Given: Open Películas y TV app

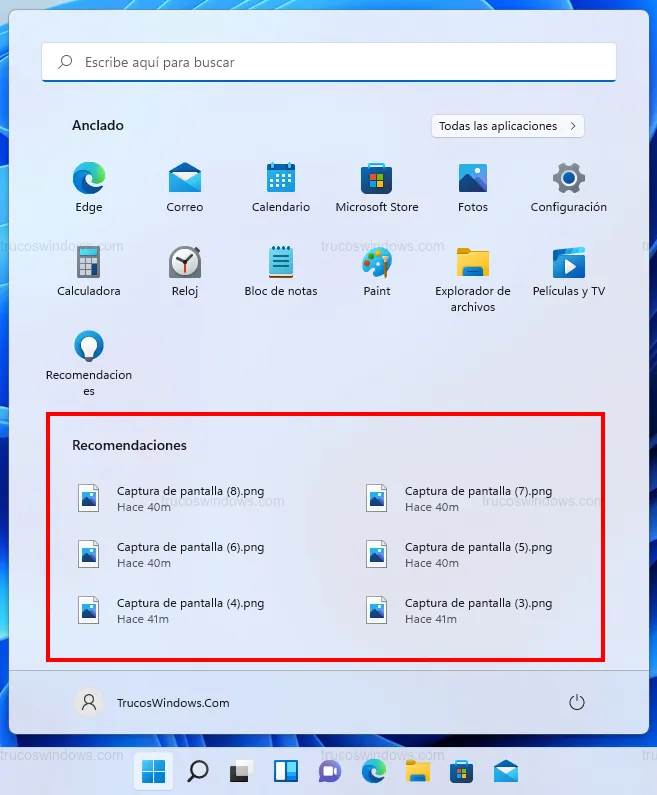Looking at the screenshot, I should [x=569, y=264].
